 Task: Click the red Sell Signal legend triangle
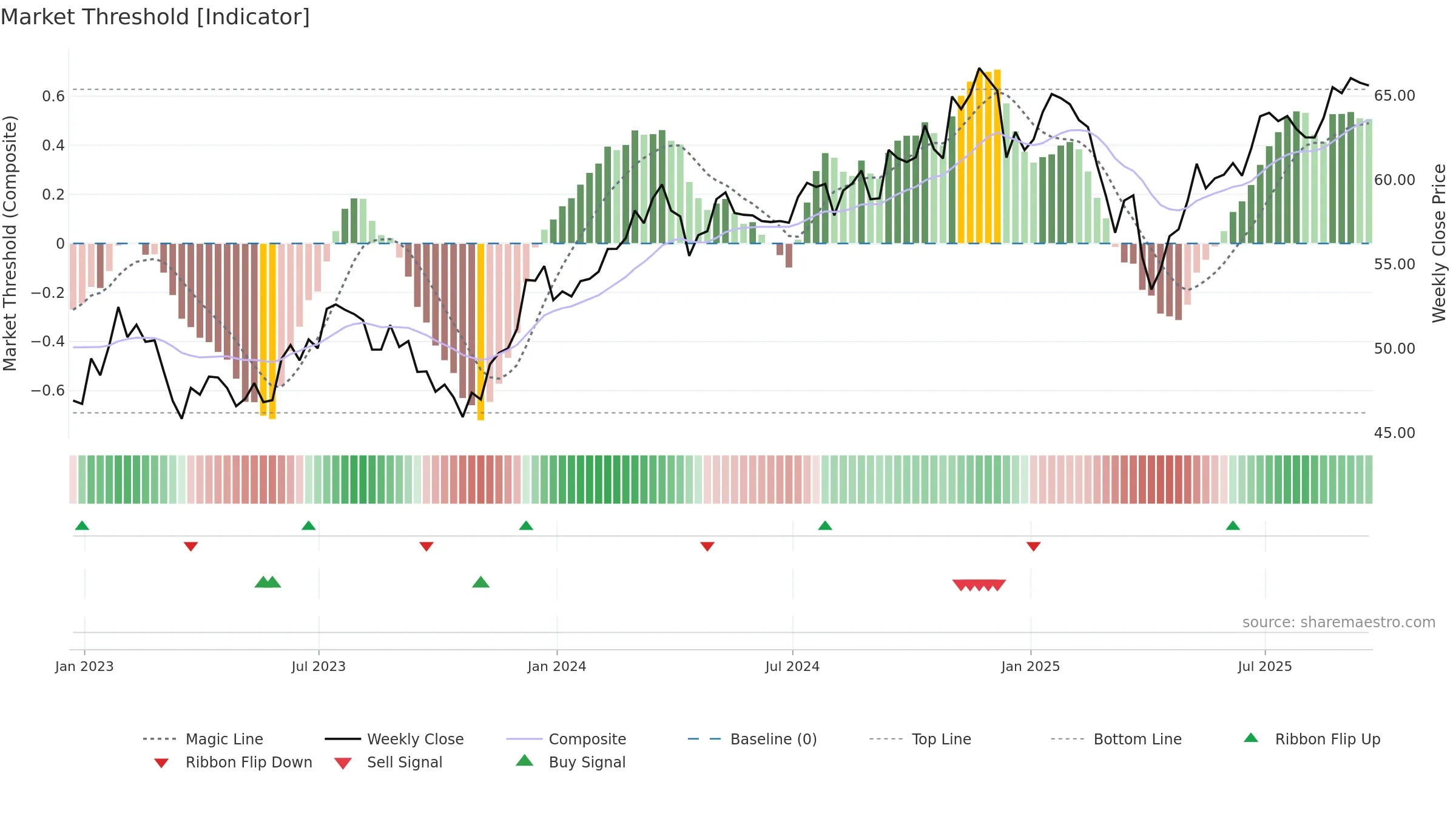(343, 763)
